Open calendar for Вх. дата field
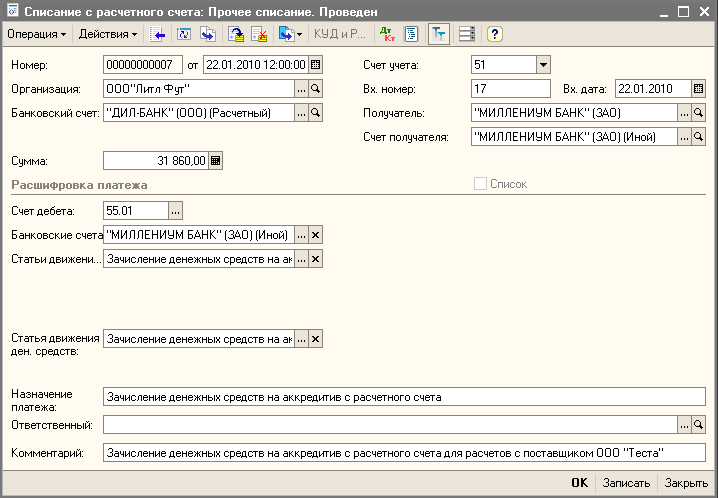The width and height of the screenshot is (718, 498). pyautogui.click(x=699, y=88)
